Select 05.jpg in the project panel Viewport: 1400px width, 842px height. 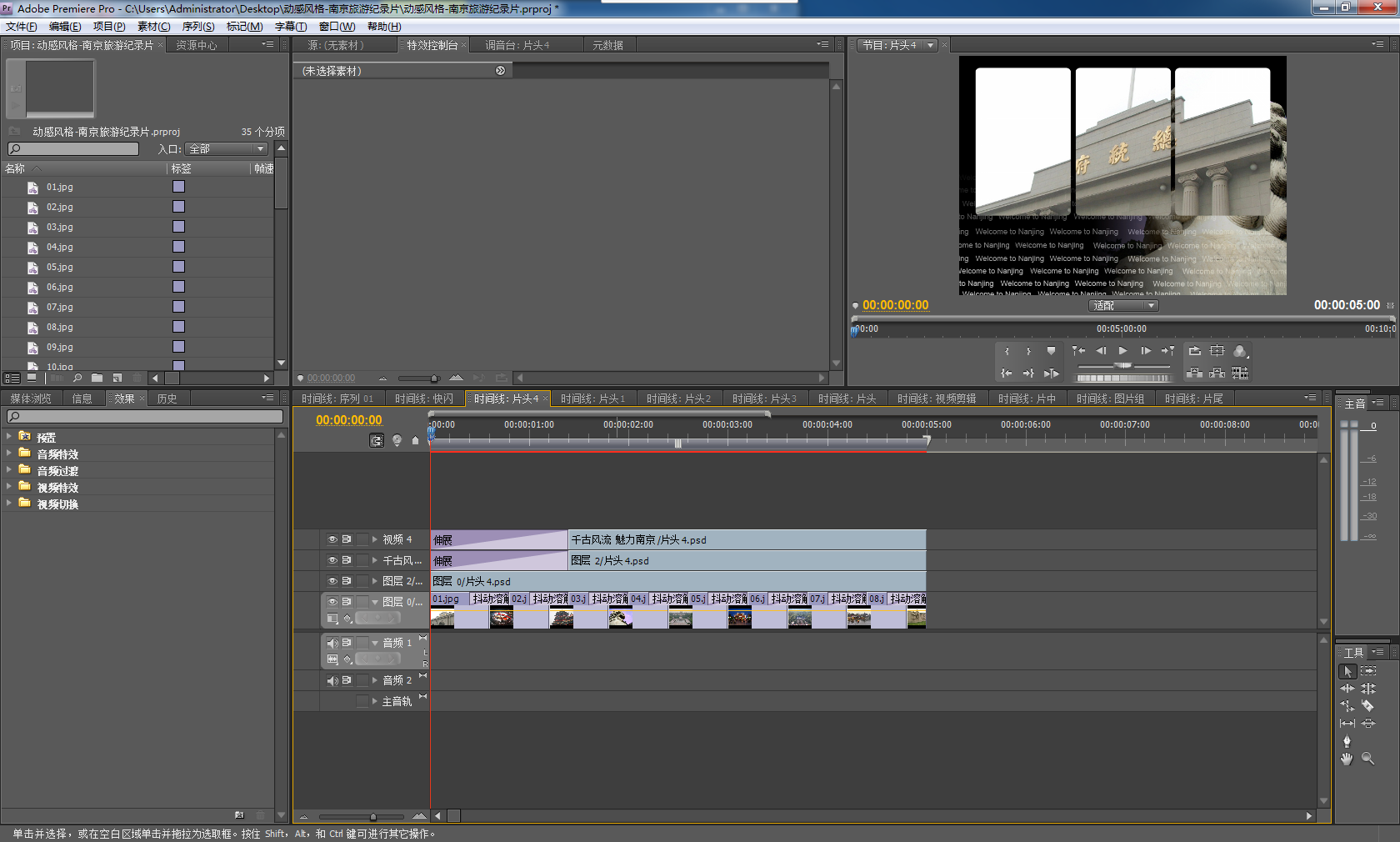coord(60,267)
